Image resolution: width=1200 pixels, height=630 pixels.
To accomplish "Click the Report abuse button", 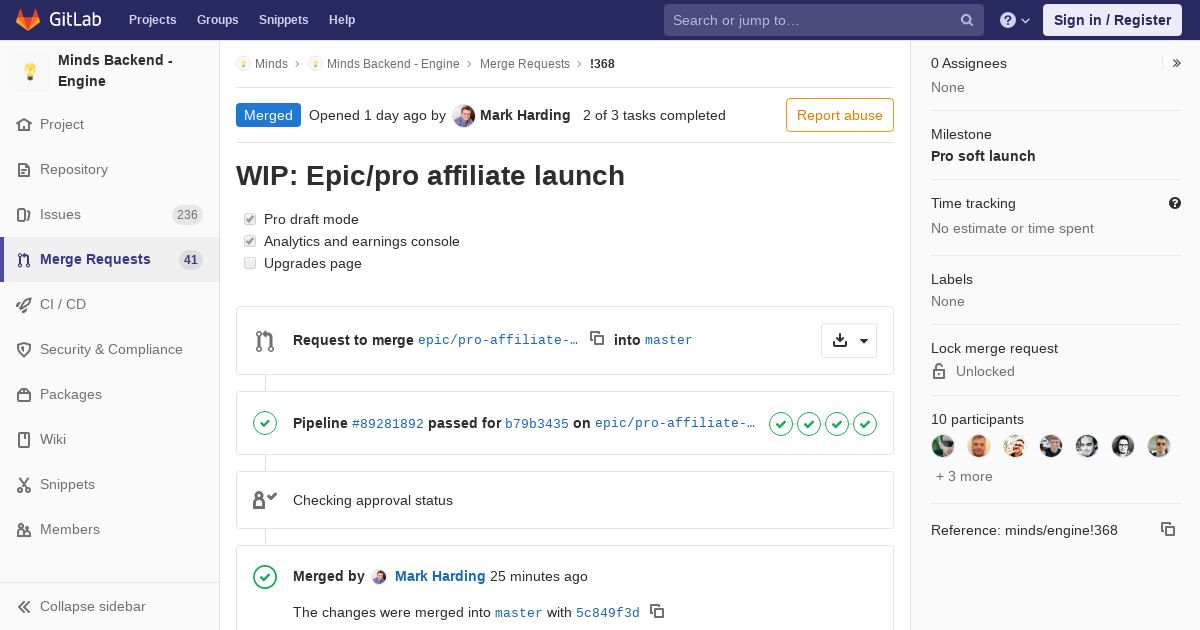I will point(840,115).
